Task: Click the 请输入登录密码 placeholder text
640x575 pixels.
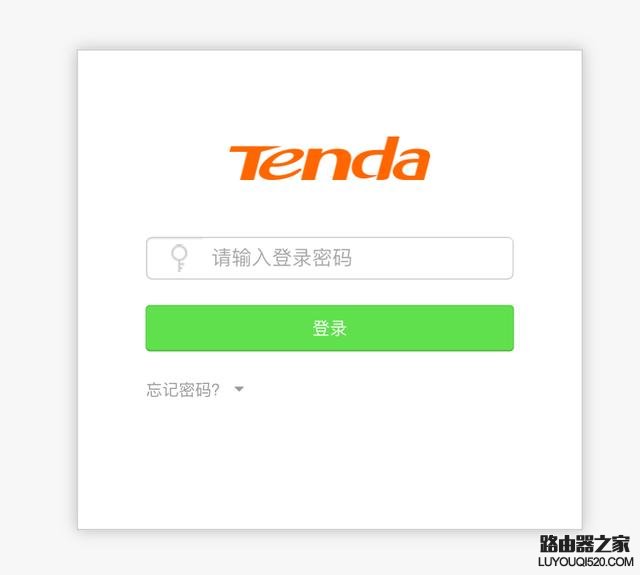Action: click(x=282, y=258)
